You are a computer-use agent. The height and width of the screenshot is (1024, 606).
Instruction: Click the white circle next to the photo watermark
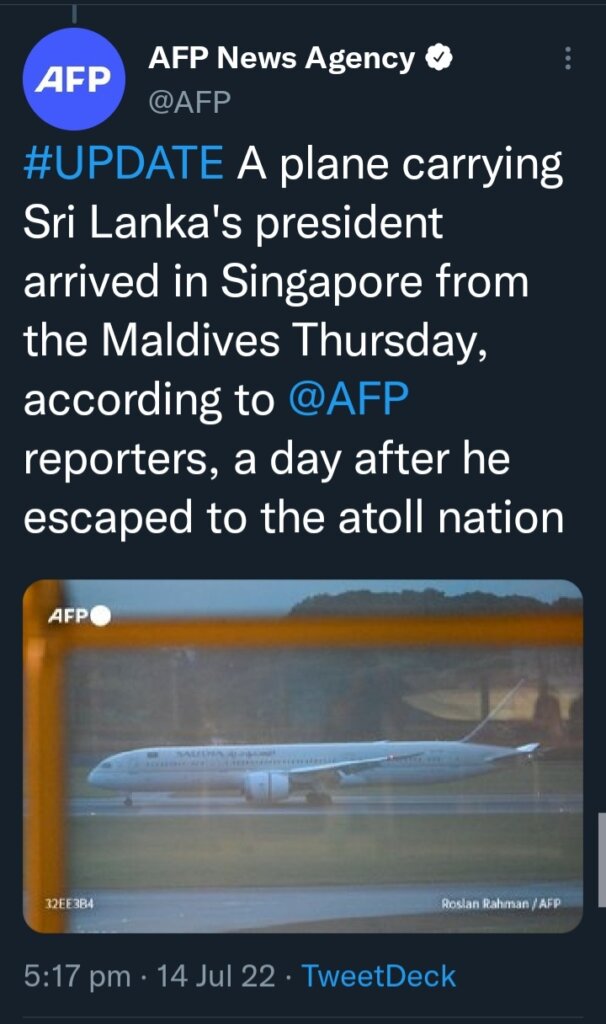point(100,616)
